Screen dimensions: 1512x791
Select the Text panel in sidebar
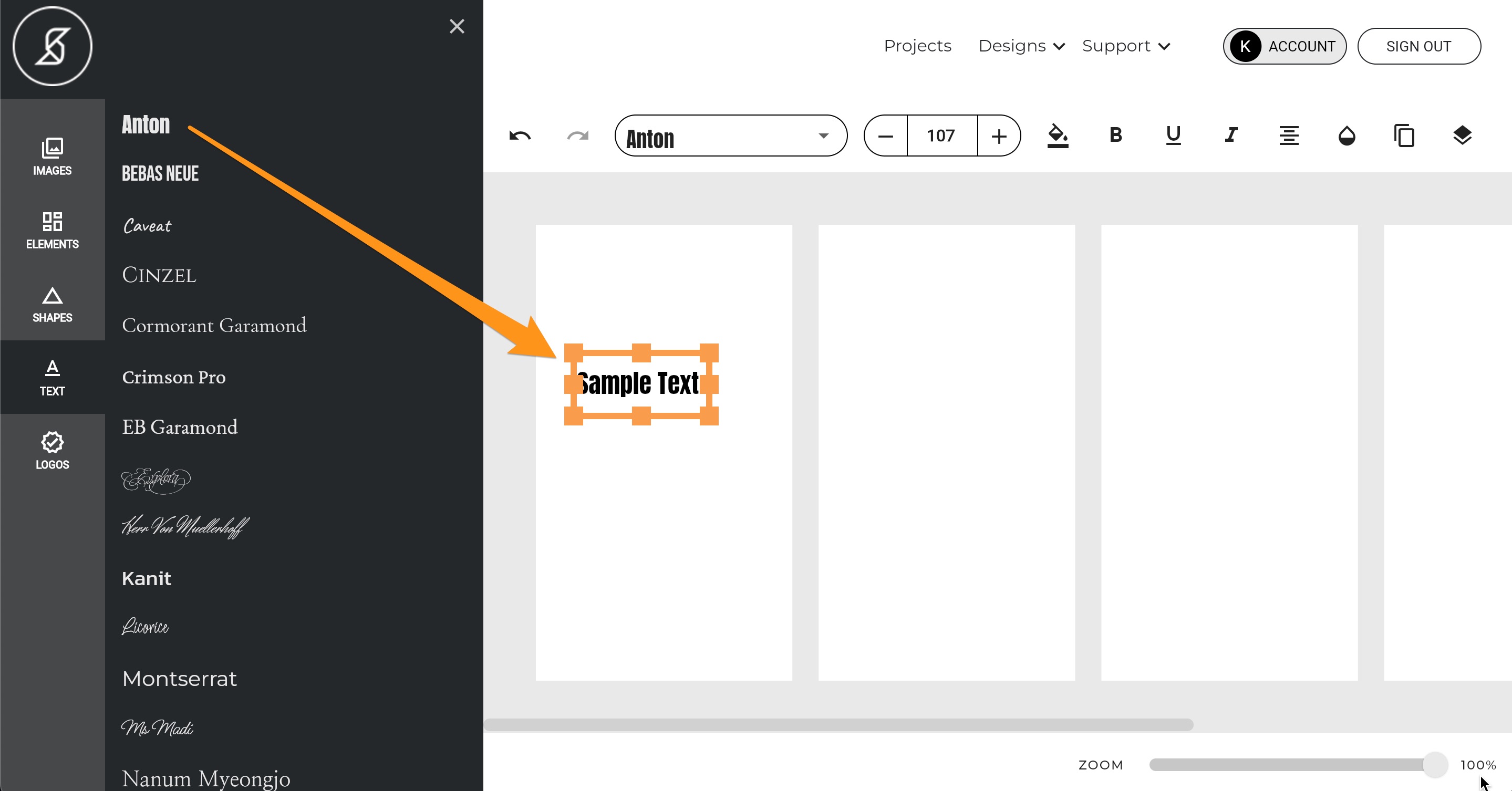(x=52, y=377)
